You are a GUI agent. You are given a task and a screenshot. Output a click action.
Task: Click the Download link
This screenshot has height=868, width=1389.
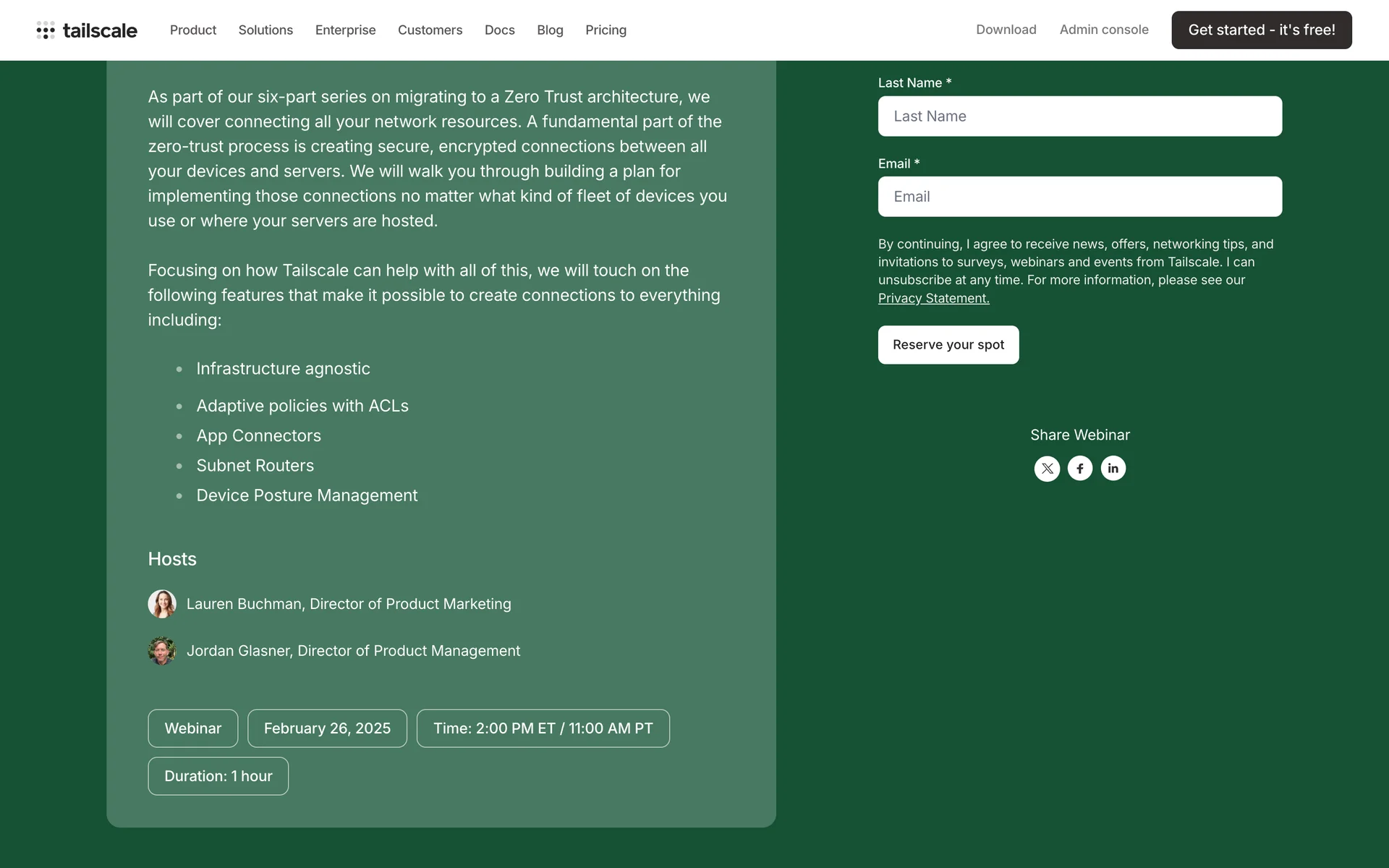click(1006, 30)
